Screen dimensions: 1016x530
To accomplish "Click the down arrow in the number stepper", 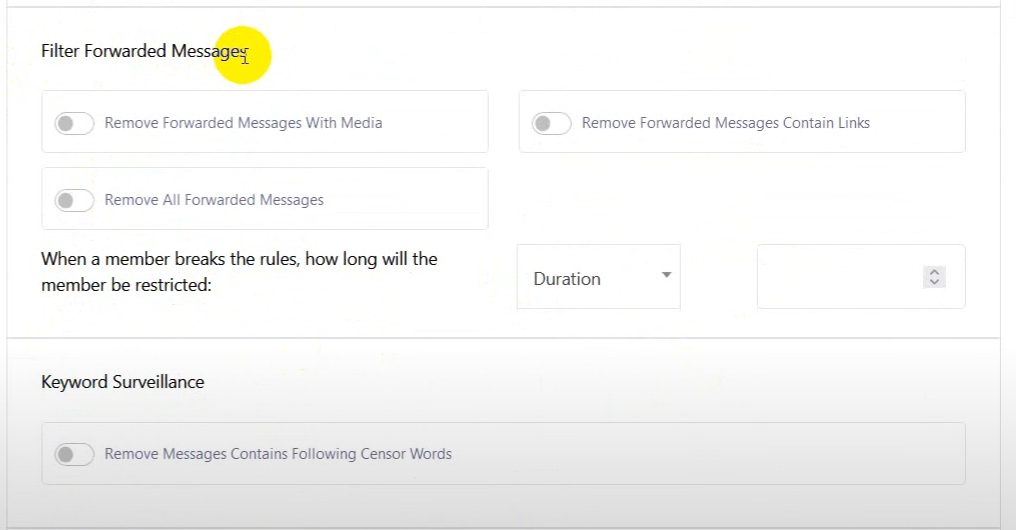I will (934, 283).
